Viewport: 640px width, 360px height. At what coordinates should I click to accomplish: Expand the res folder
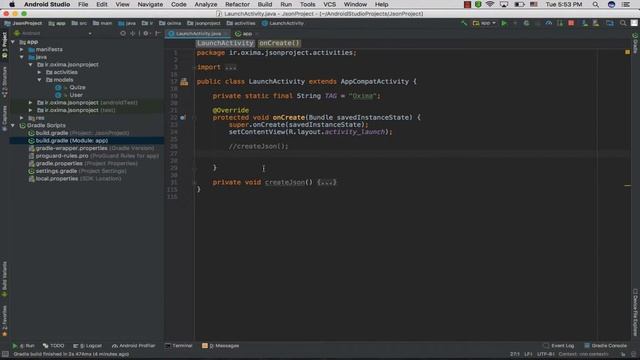pos(22,118)
